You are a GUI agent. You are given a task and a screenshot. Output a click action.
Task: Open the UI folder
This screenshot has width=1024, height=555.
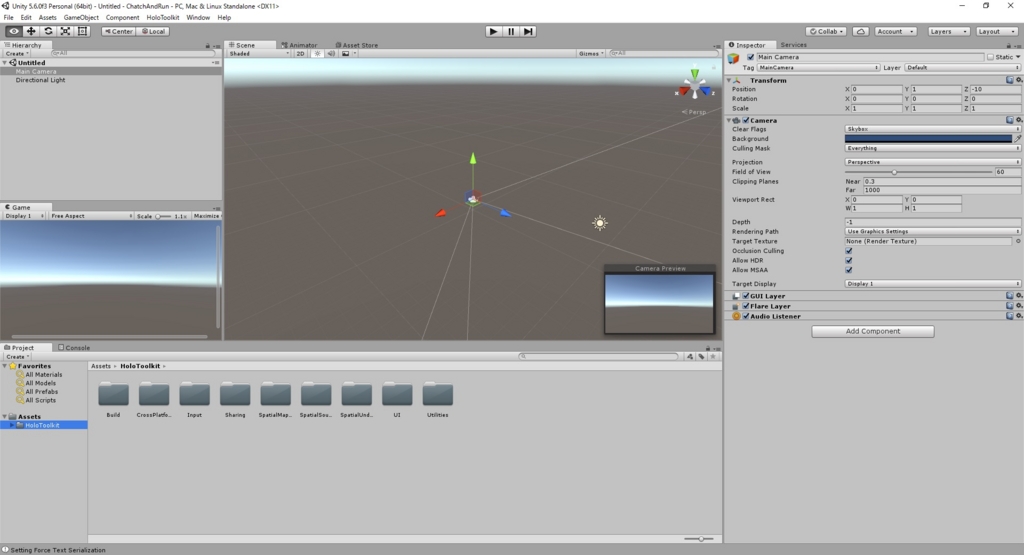click(x=397, y=400)
